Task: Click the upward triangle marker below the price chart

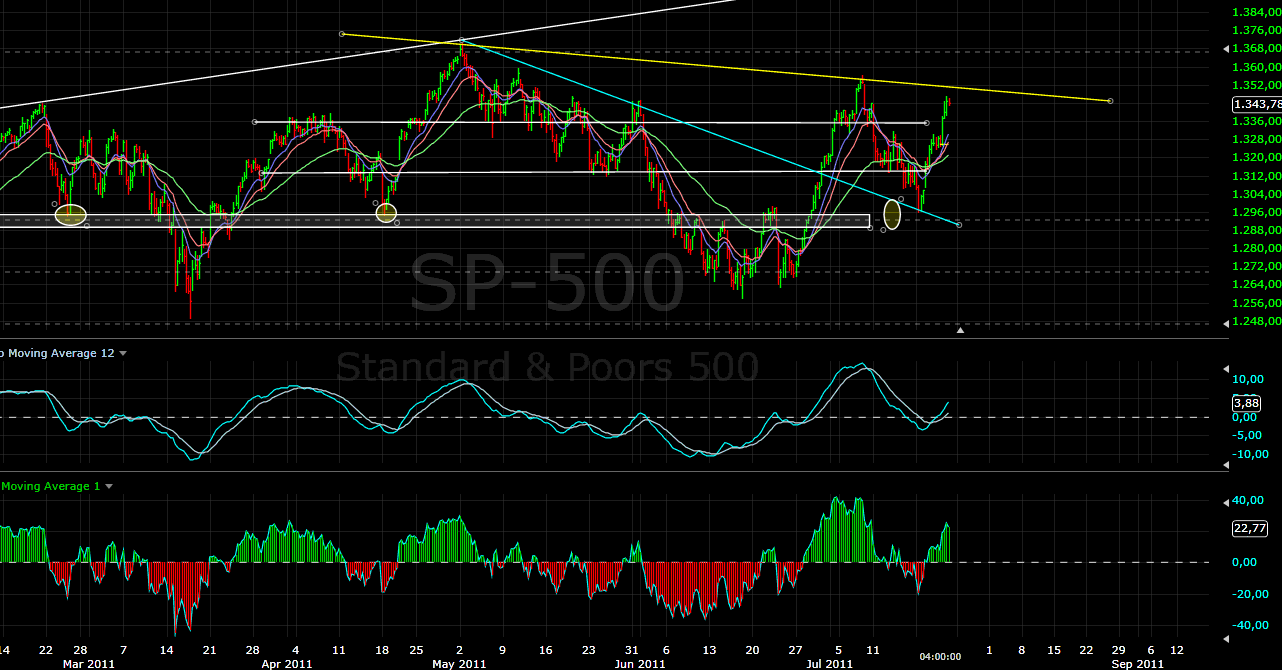Action: [960, 330]
